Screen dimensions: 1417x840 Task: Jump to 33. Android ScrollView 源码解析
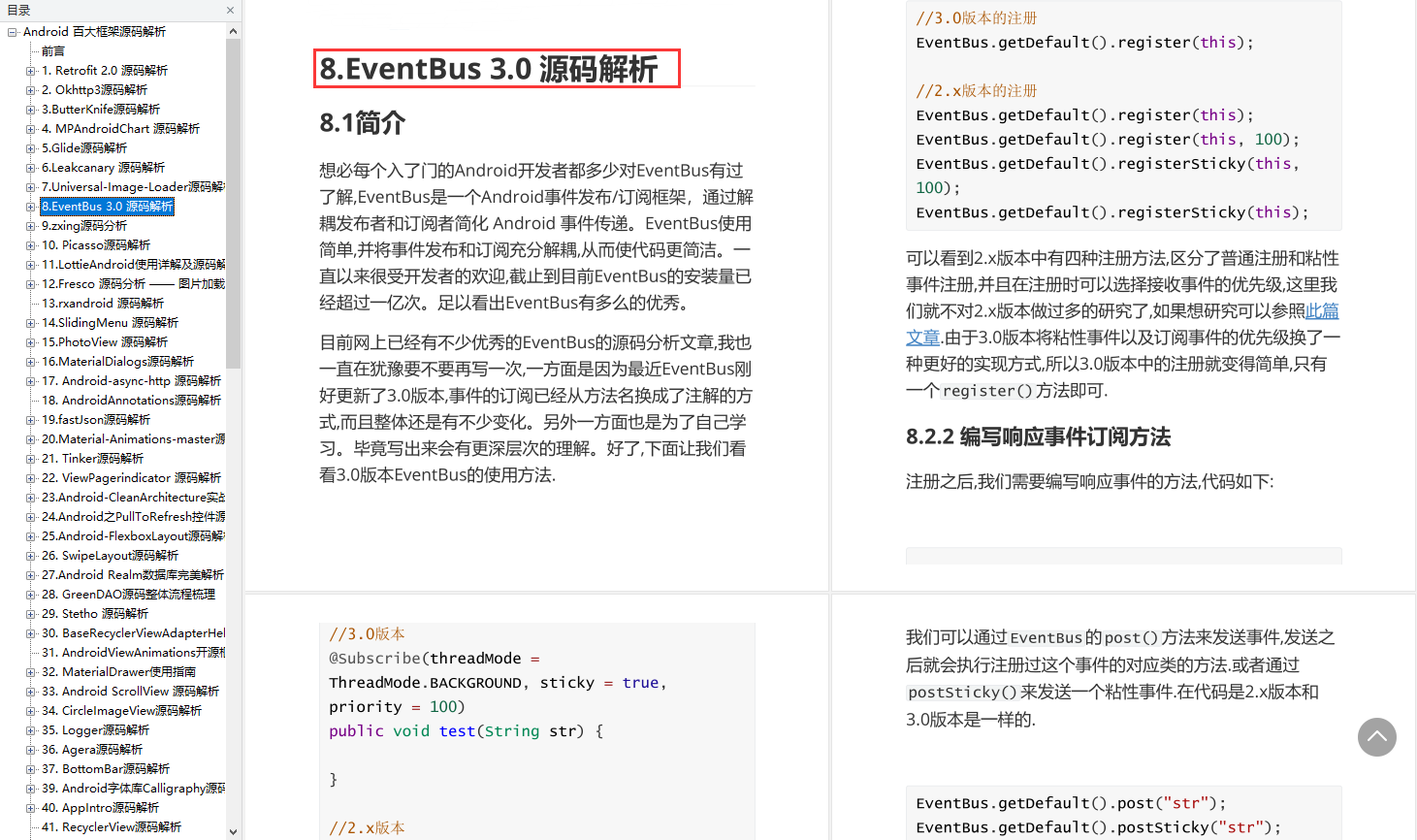point(131,692)
